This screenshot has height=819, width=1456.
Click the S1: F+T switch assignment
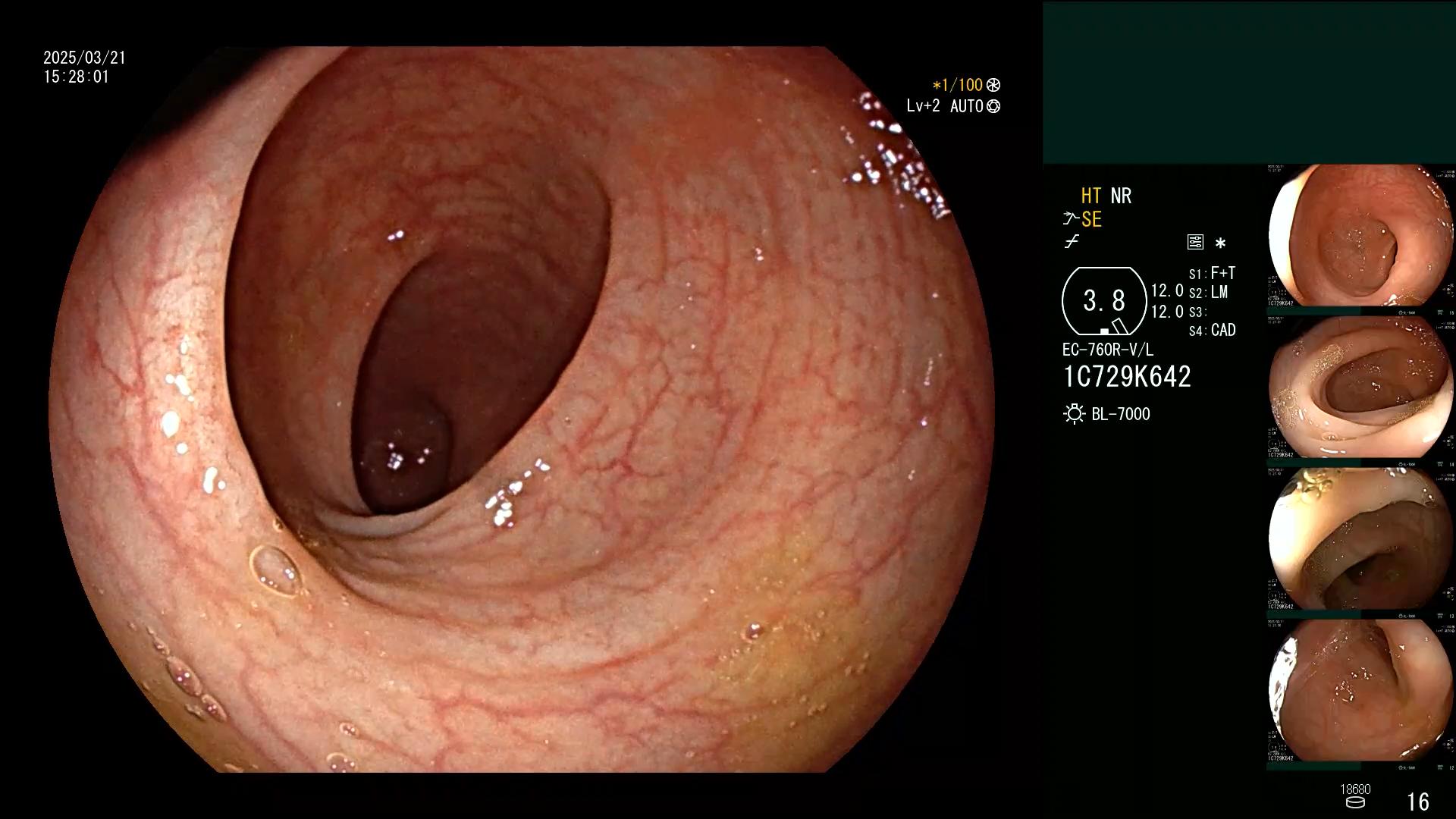1212,273
